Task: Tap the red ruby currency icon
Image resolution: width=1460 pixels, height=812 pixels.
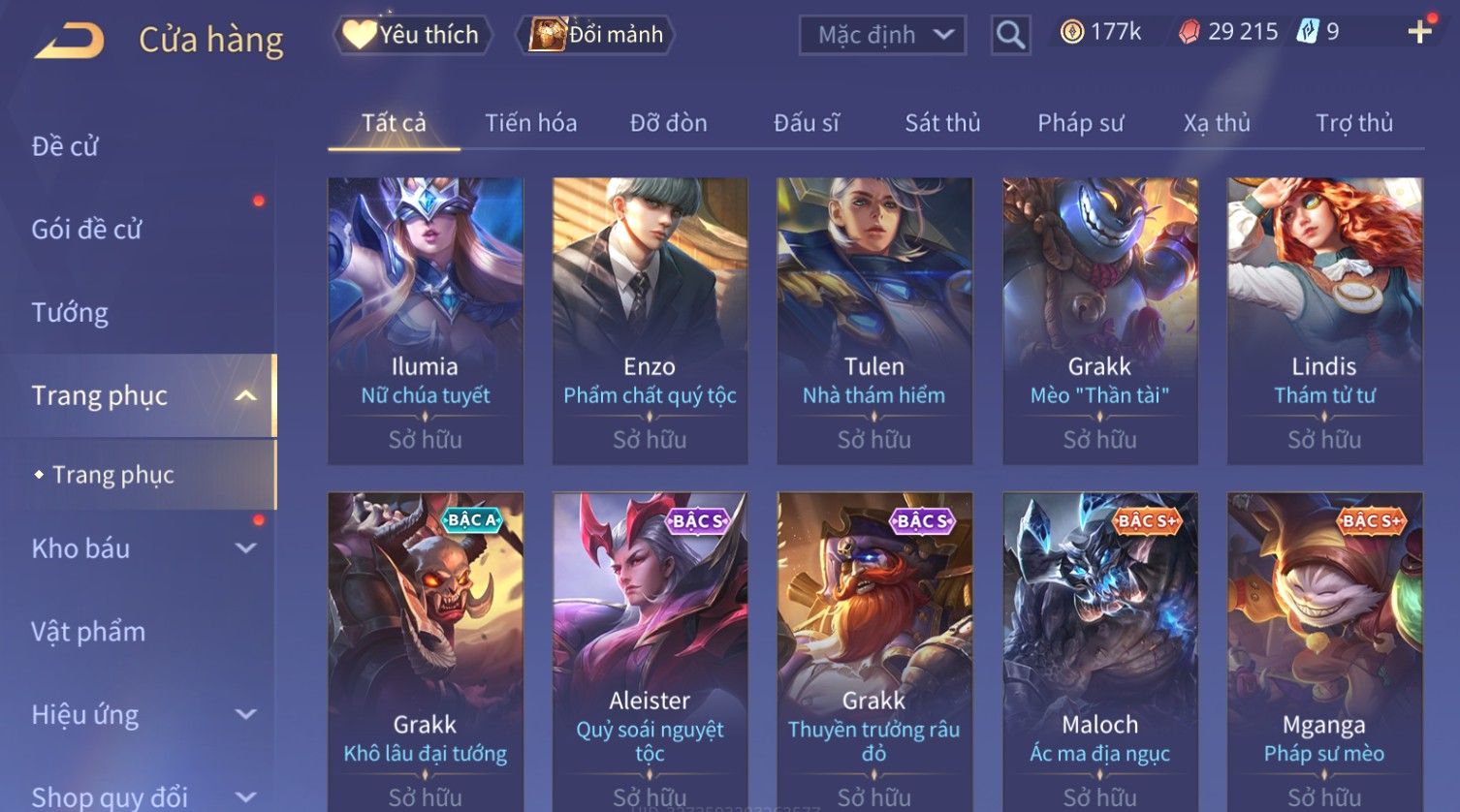Action: [x=1189, y=33]
